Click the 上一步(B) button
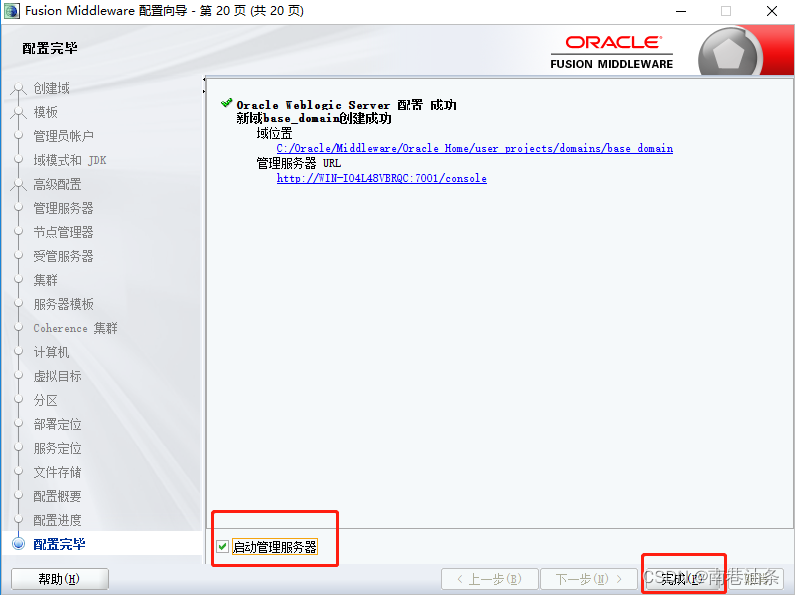 tap(489, 579)
